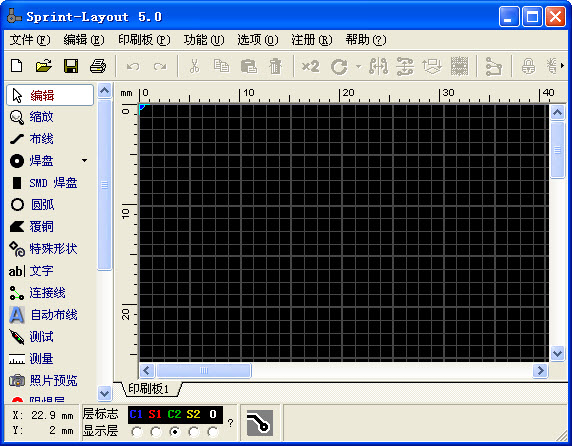Click the Cut scissors icon

click(x=195, y=66)
